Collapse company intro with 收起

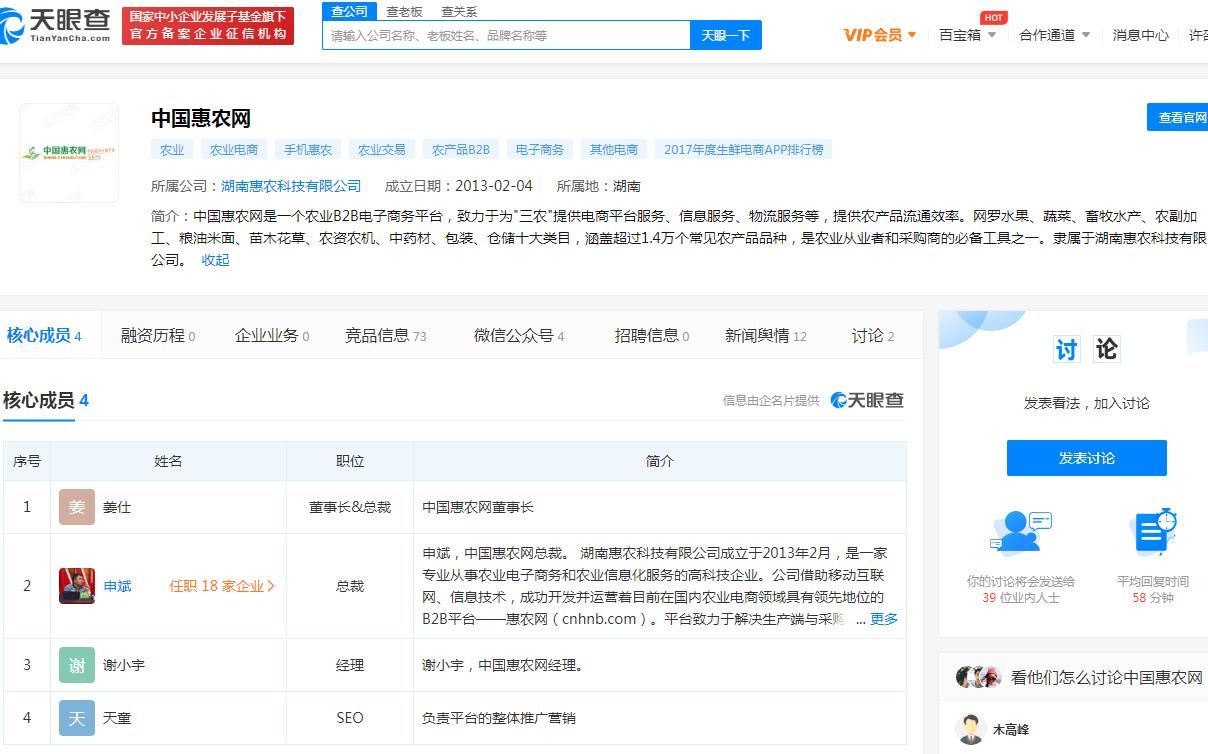click(215, 260)
